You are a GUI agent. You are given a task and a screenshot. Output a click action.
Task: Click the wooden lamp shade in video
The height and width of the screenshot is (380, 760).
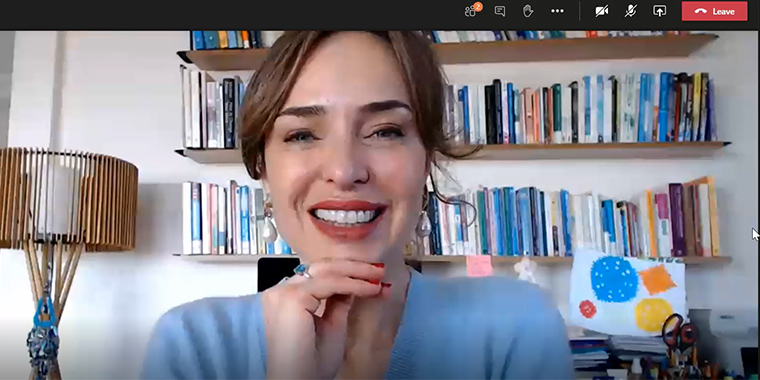point(68,198)
